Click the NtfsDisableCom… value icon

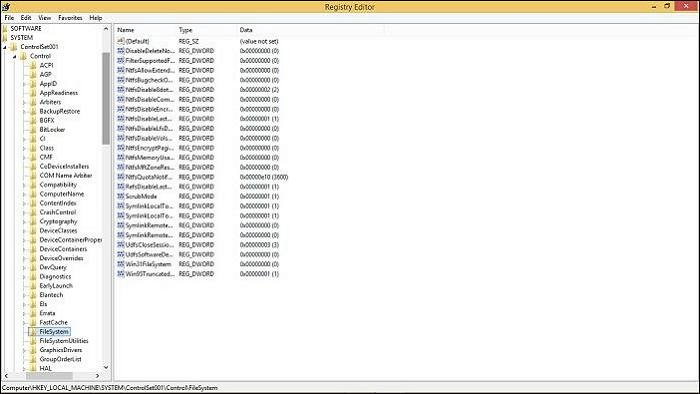121,99
